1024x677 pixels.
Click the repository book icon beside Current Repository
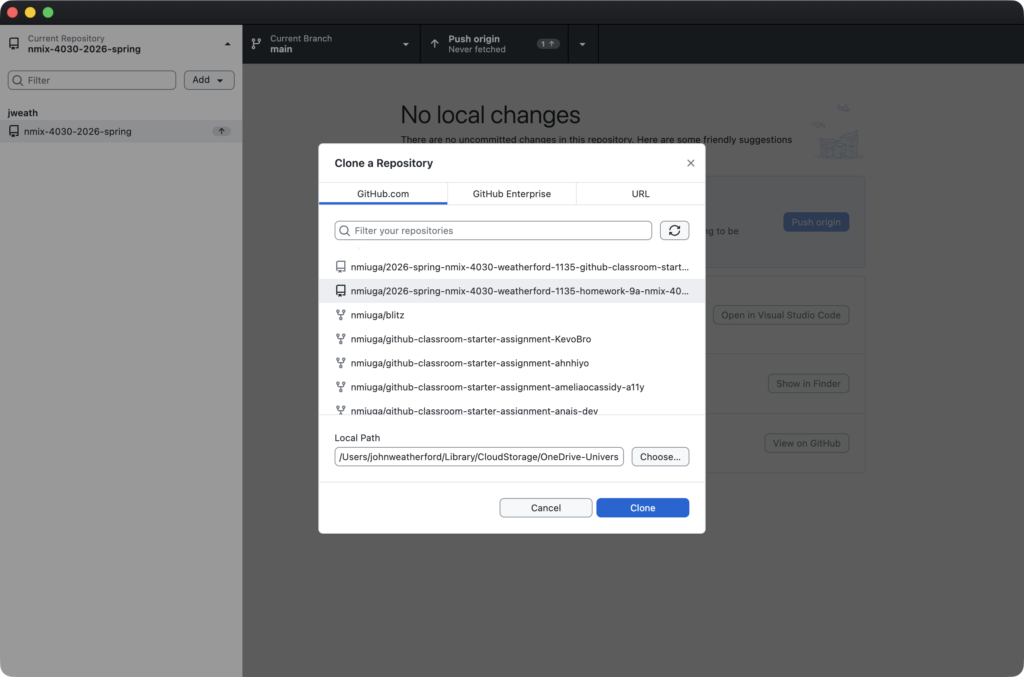[13, 43]
